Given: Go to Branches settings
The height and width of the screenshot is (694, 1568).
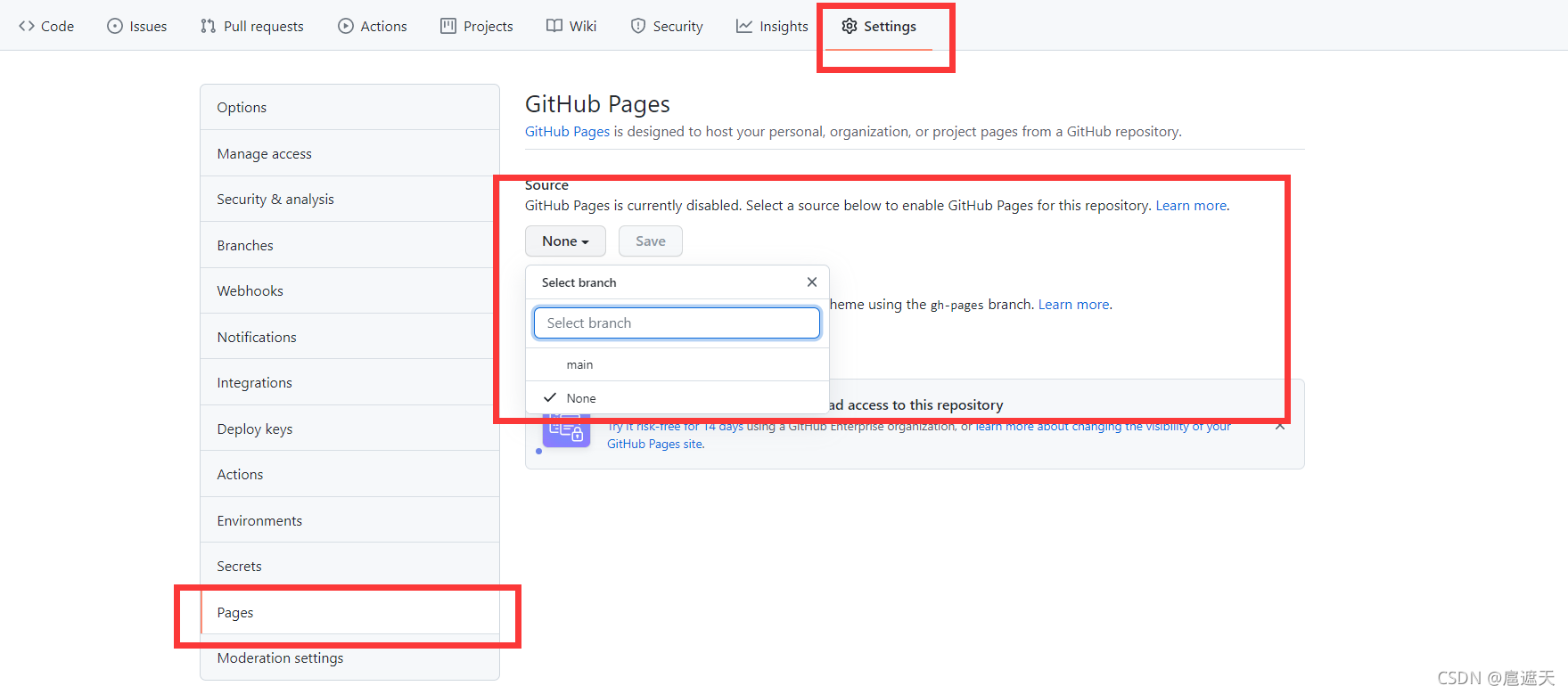Looking at the screenshot, I should click(x=349, y=245).
